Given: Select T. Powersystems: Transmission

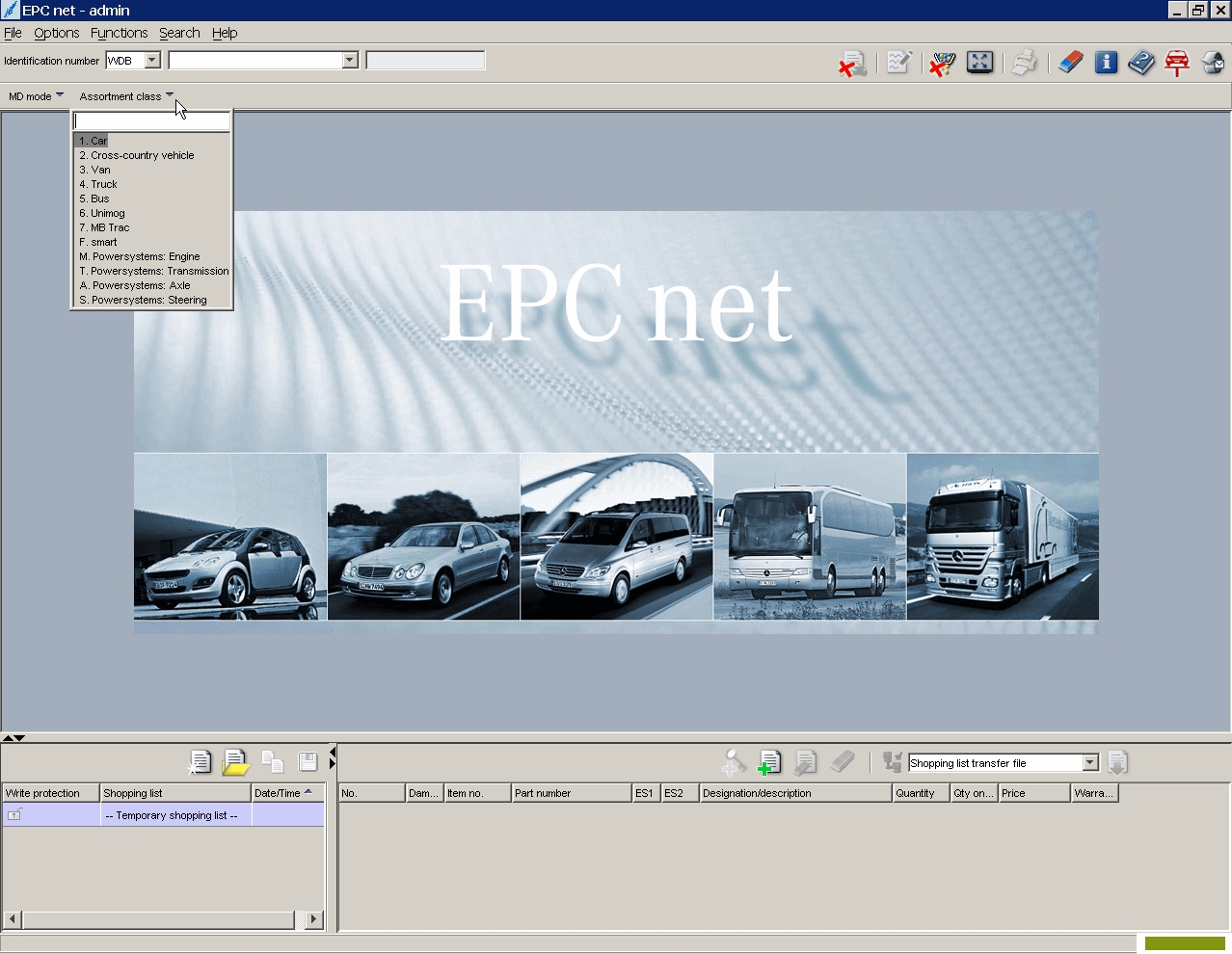Looking at the screenshot, I should click(152, 271).
